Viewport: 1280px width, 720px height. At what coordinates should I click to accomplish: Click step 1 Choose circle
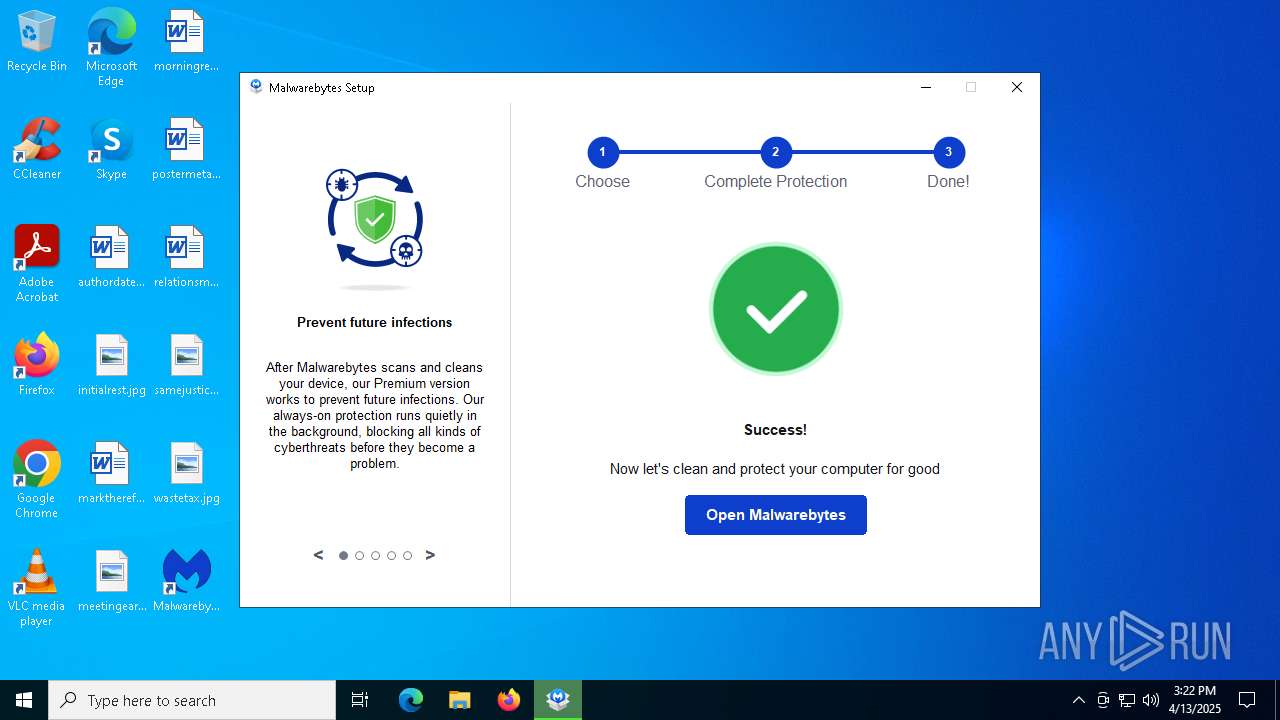click(602, 152)
